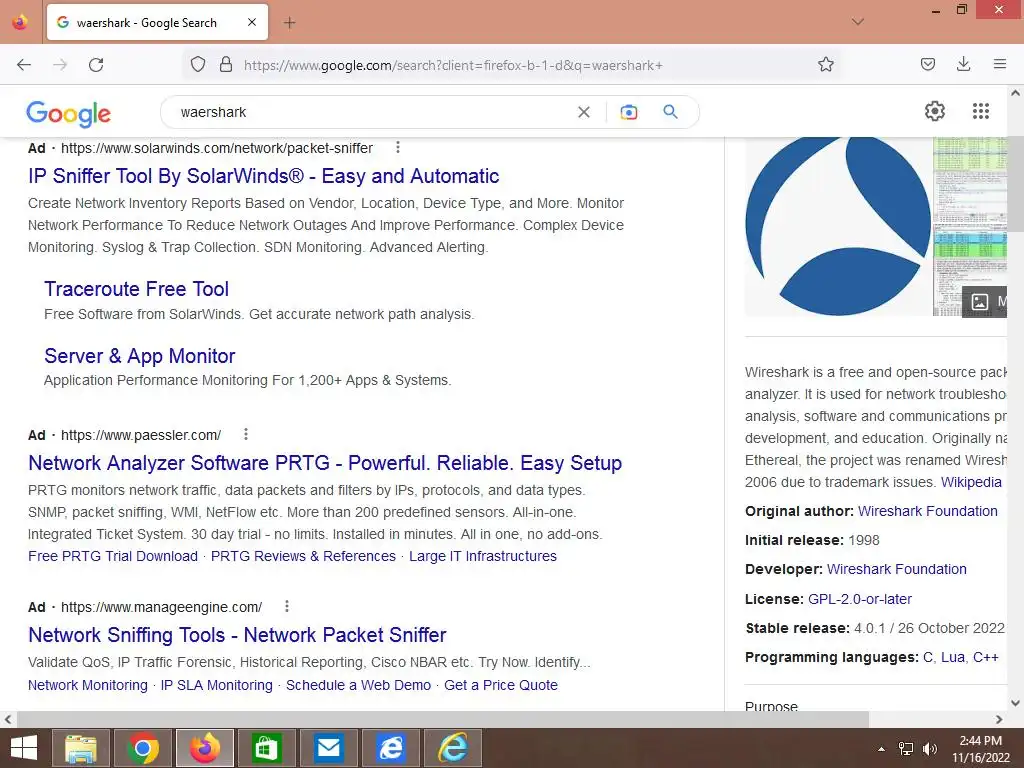The width and height of the screenshot is (1024, 768).
Task: Click the waershark search input field
Action: point(372,112)
